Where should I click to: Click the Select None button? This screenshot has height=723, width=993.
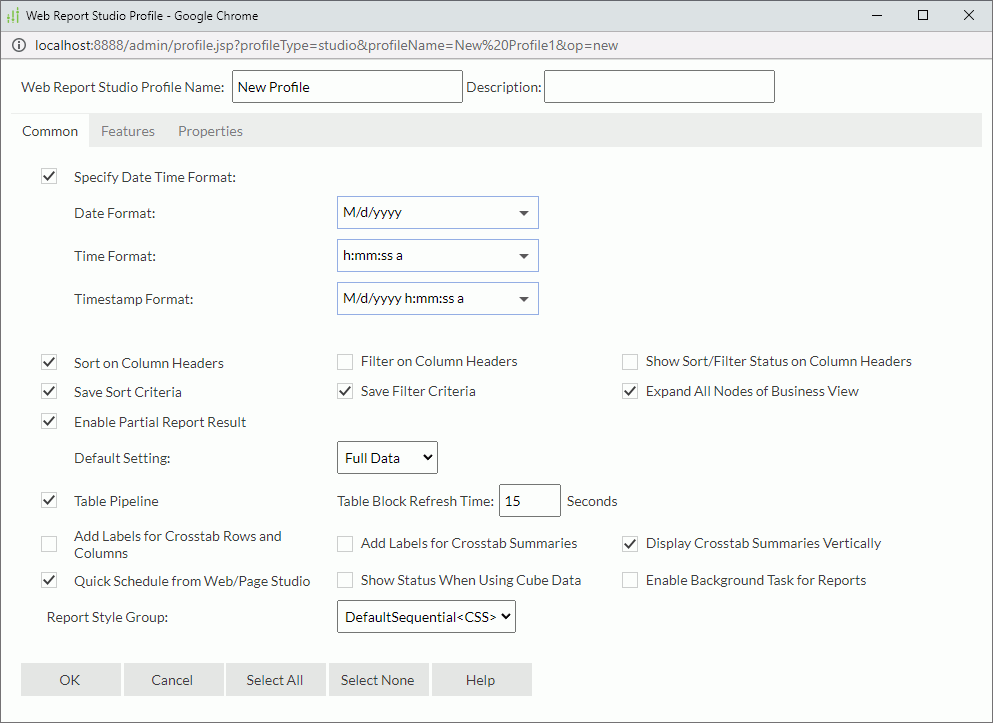click(378, 679)
